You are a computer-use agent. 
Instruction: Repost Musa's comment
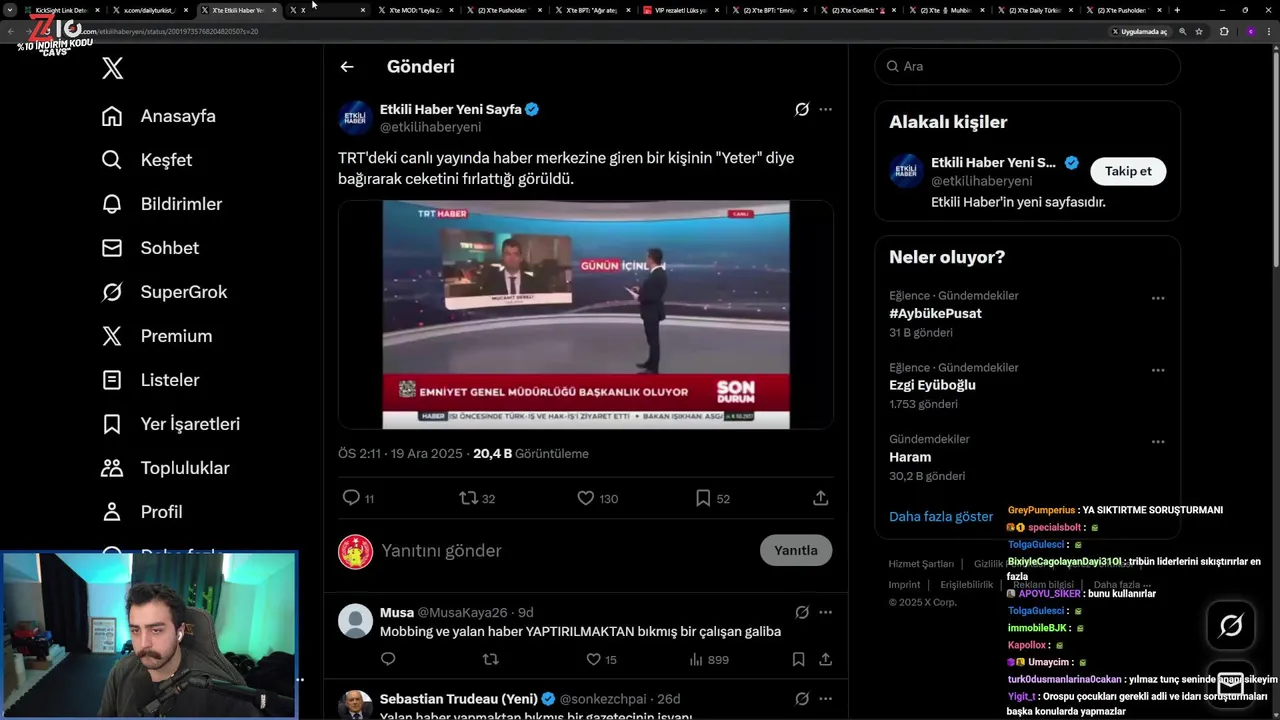coord(490,659)
